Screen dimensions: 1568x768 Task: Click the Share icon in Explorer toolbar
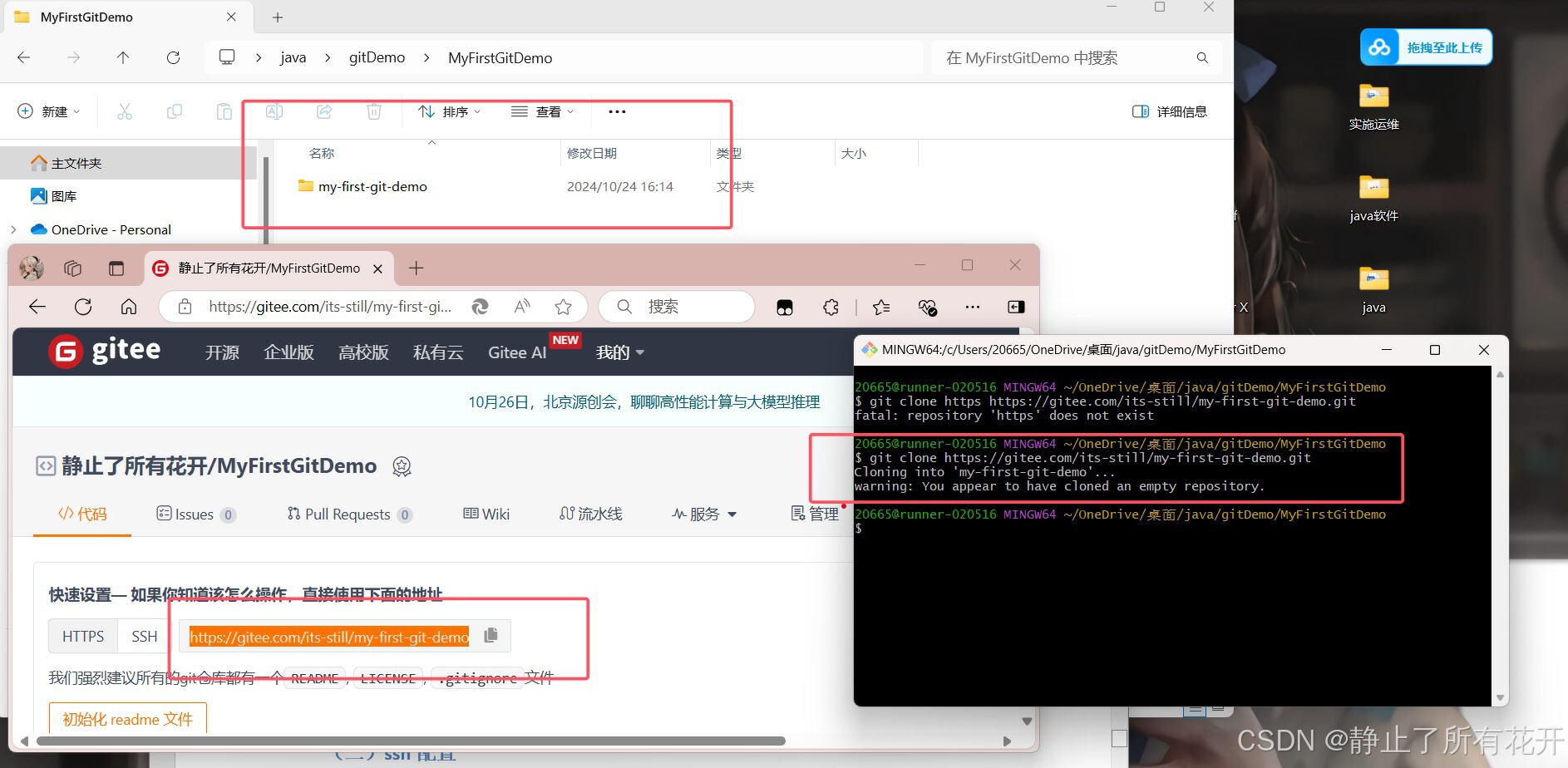click(x=324, y=111)
